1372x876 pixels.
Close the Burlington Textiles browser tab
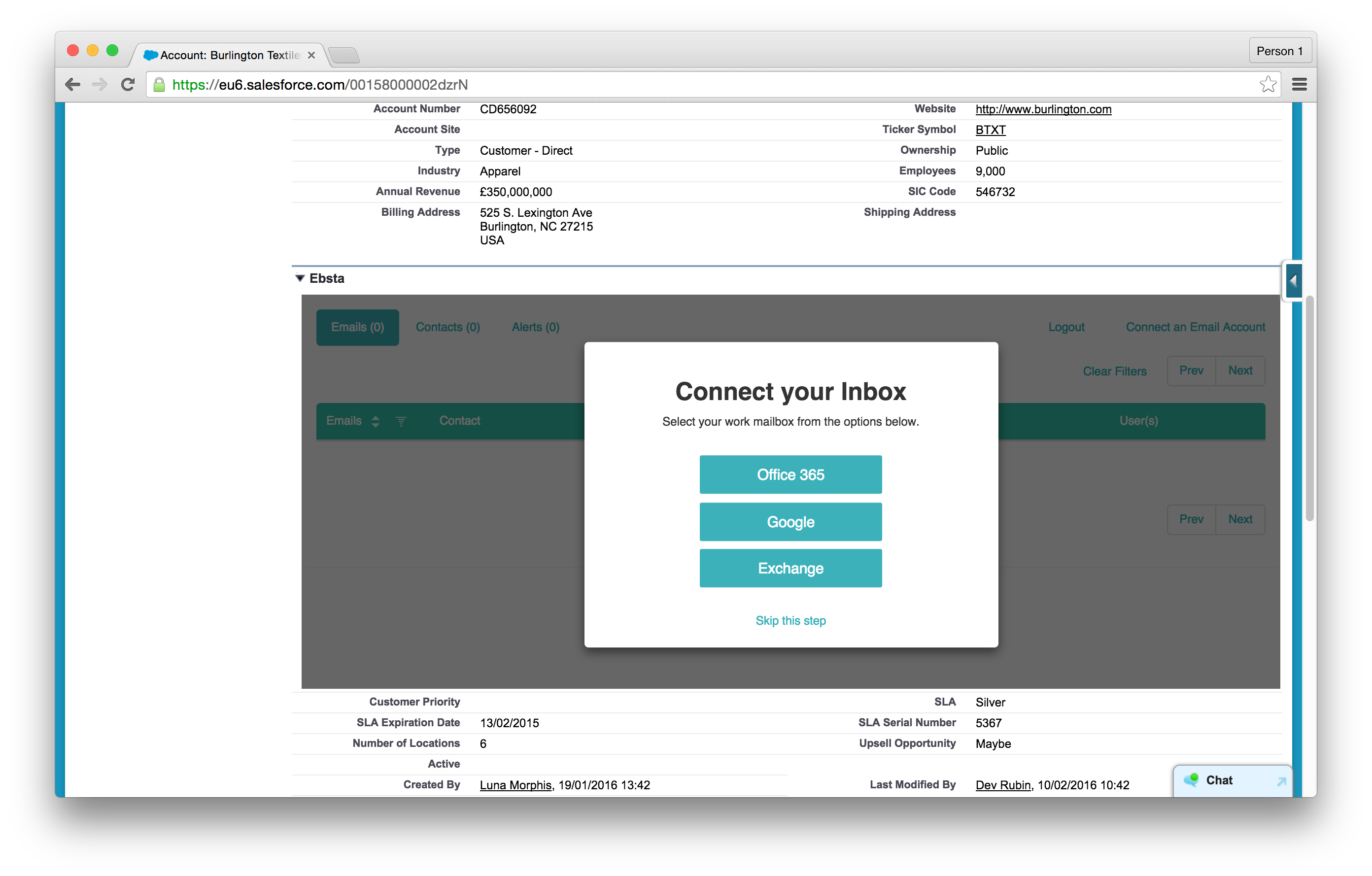pyautogui.click(x=311, y=55)
